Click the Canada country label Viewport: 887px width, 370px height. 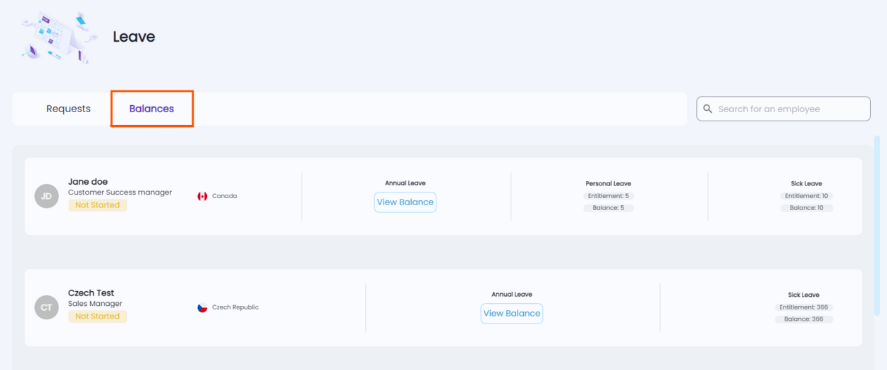[225, 196]
